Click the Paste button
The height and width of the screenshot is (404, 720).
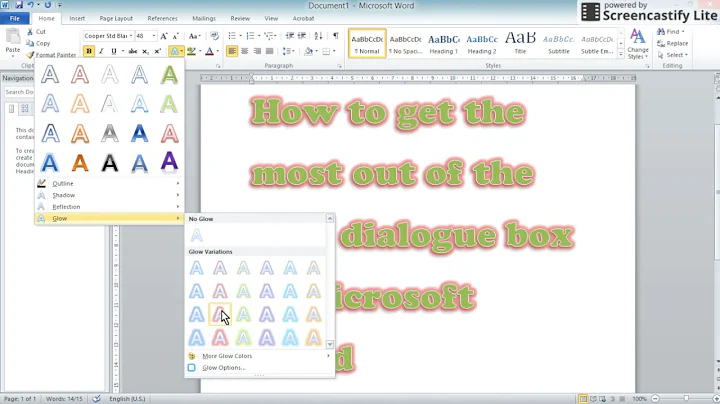(x=12, y=41)
